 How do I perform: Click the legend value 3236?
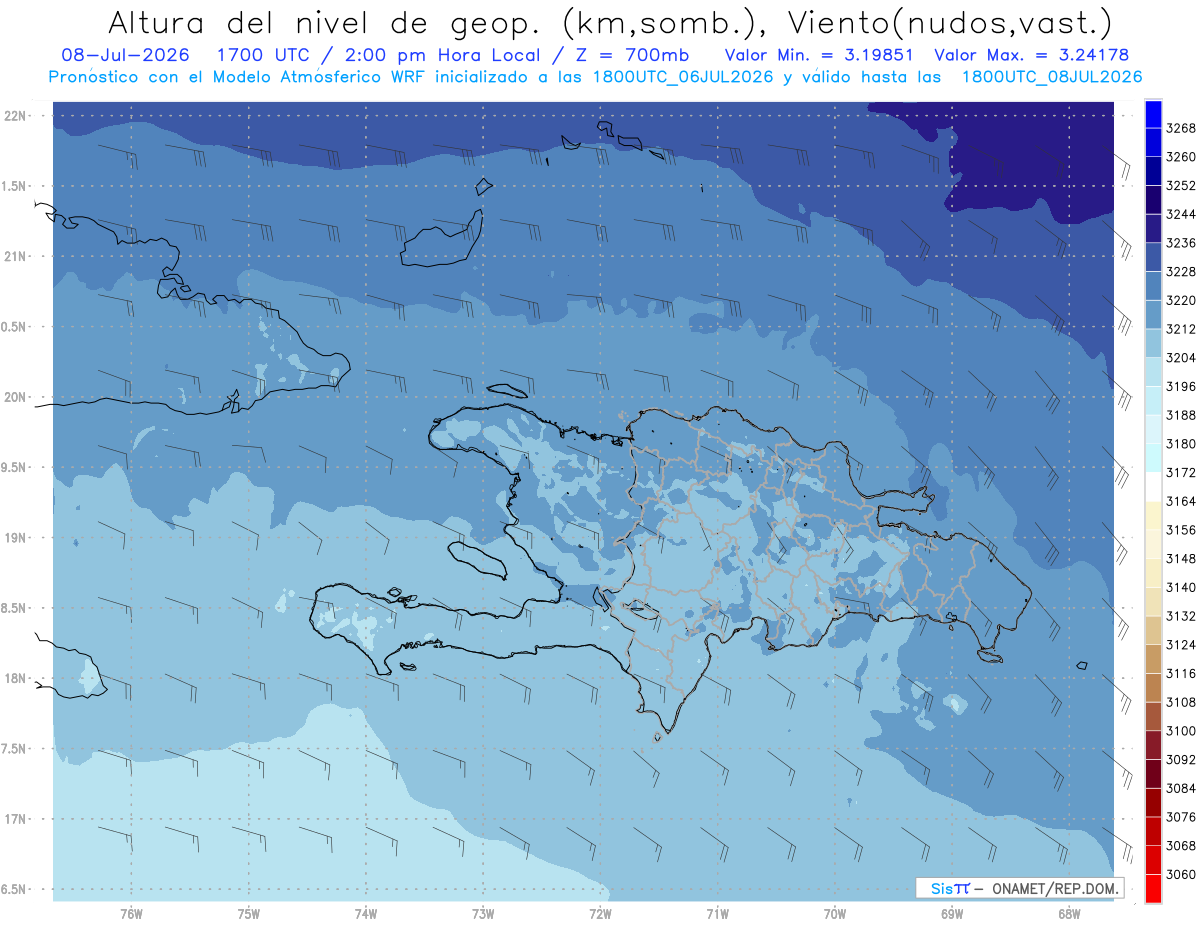click(1181, 243)
